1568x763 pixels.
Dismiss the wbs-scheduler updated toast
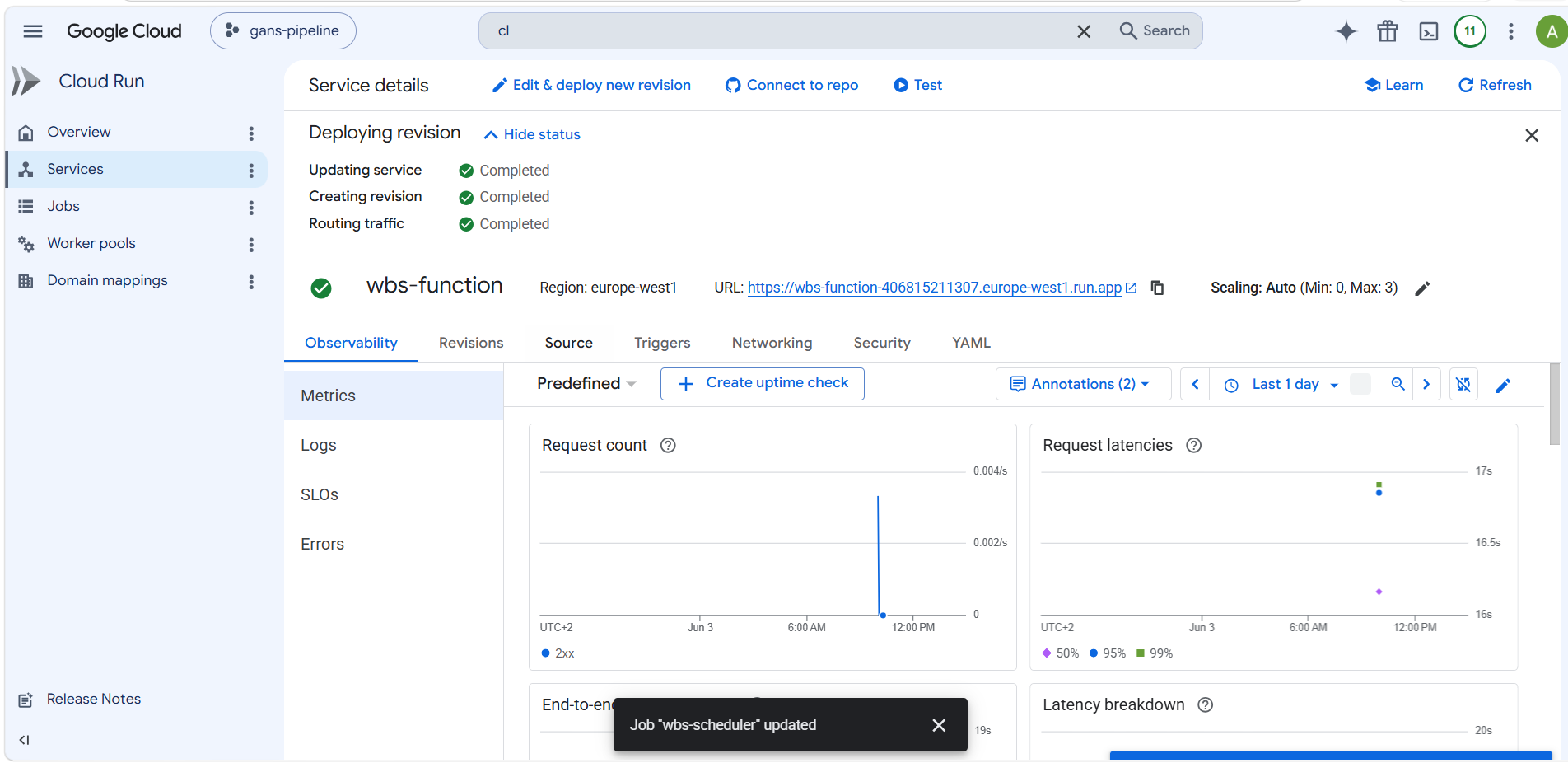click(939, 725)
